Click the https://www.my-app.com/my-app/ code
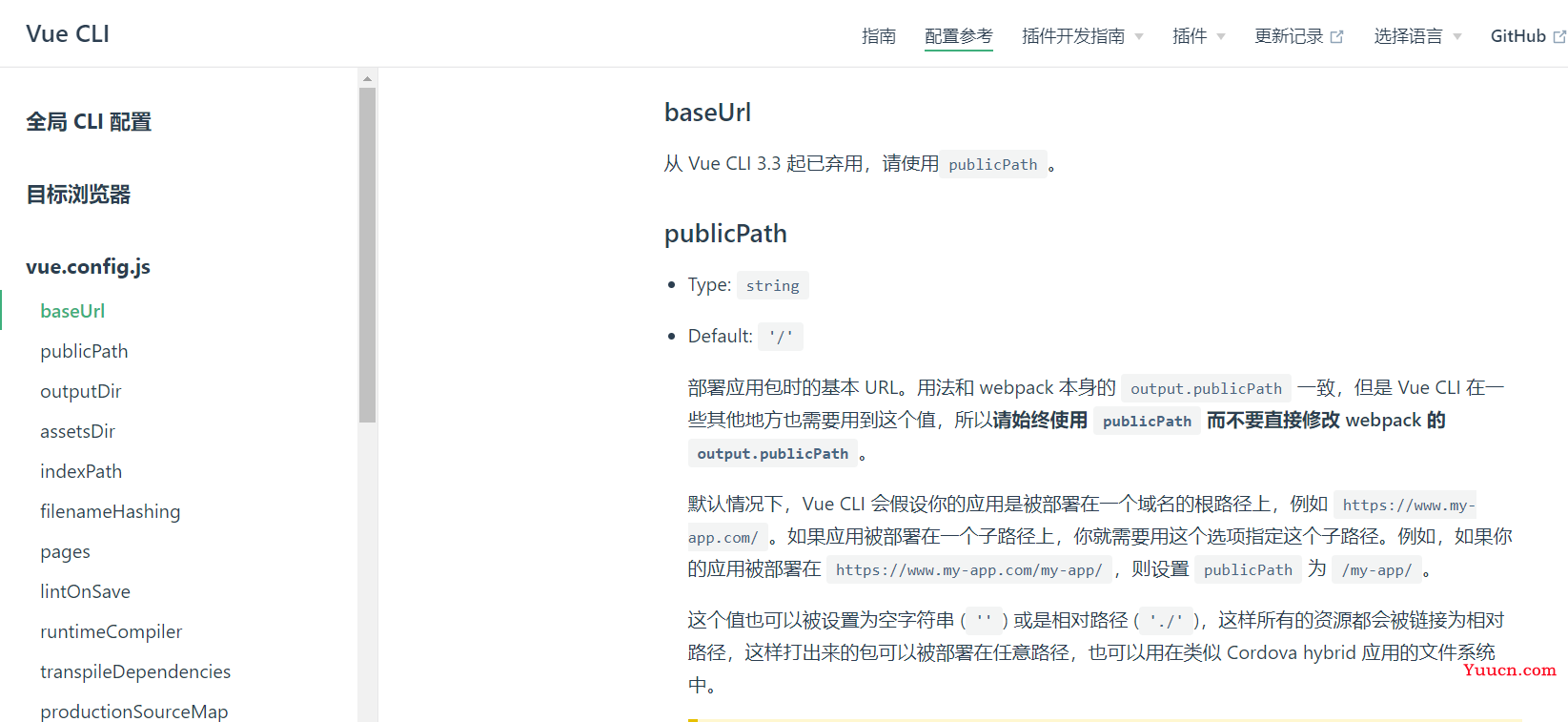1568x722 pixels. [x=969, y=569]
